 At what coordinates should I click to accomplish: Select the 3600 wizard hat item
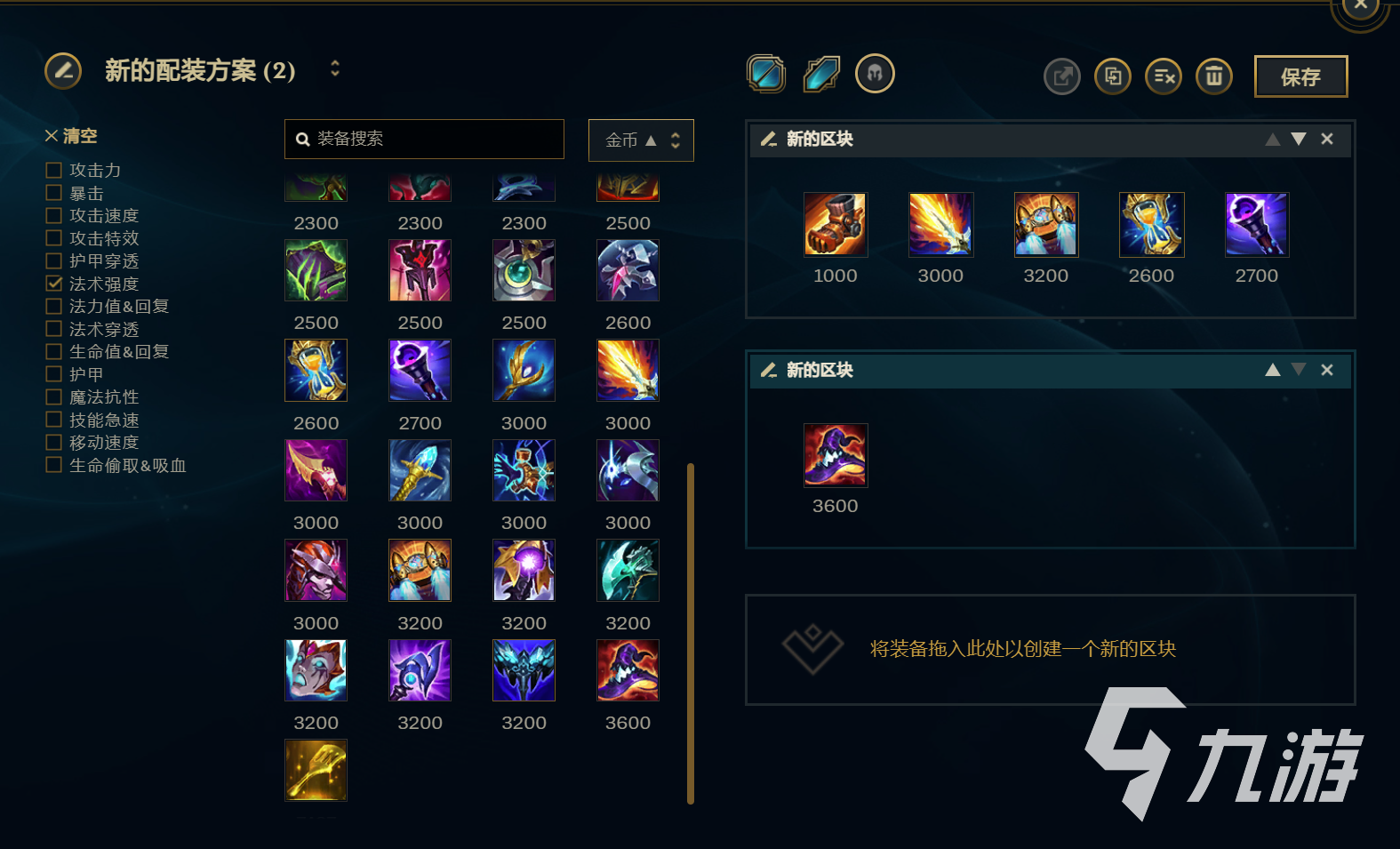coord(628,670)
